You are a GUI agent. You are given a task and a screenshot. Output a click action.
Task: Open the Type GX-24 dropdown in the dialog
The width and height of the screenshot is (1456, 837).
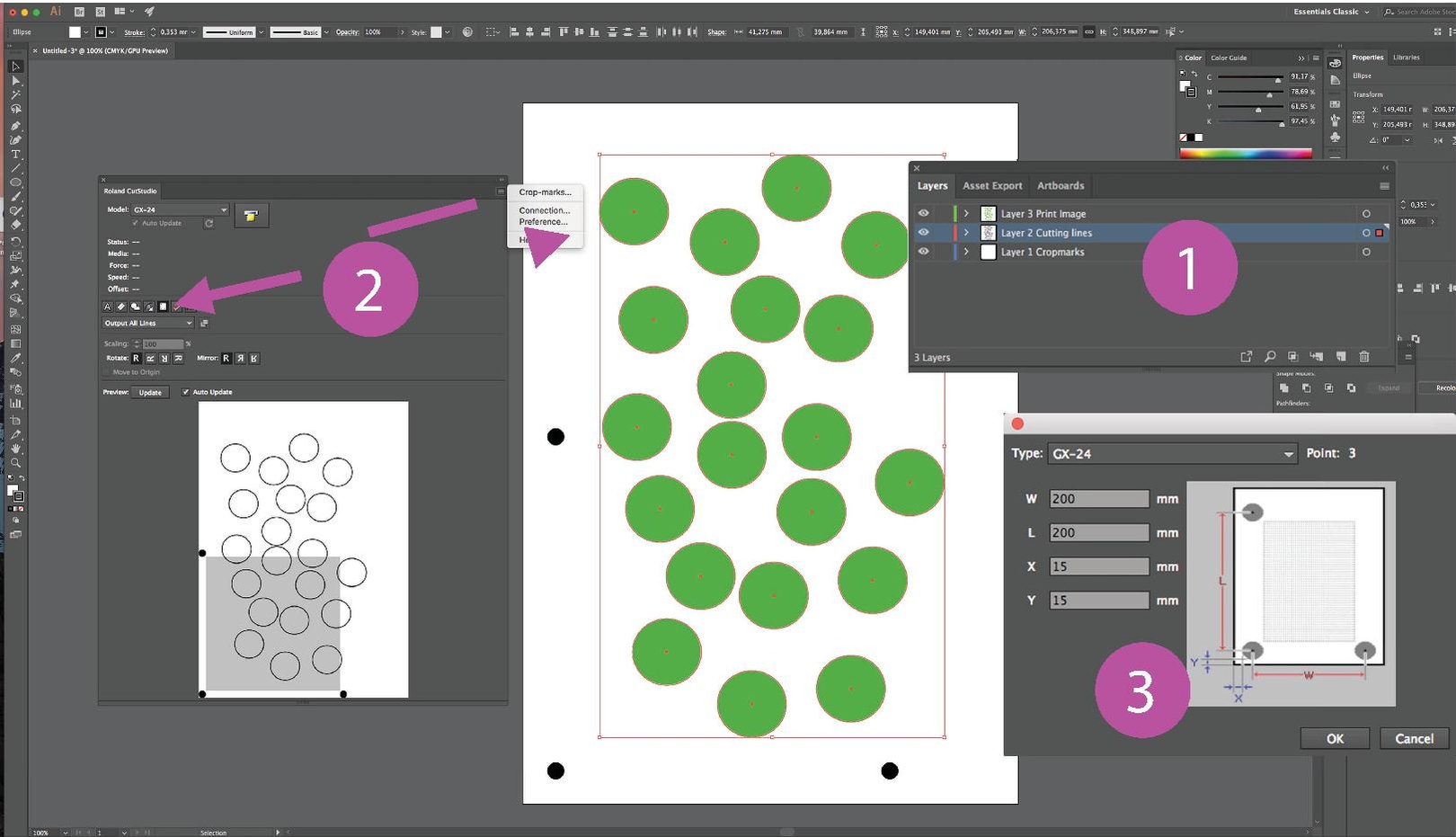point(1173,454)
